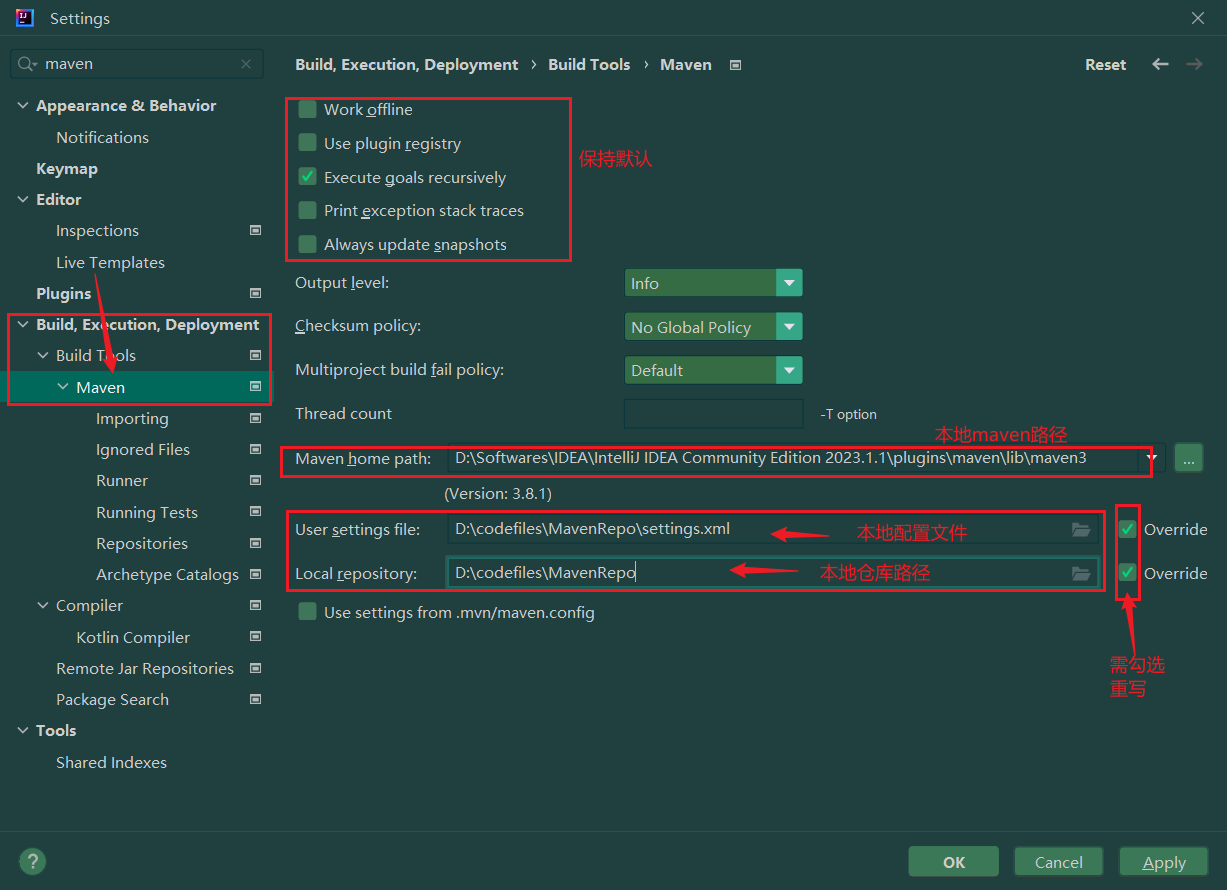This screenshot has width=1227, height=890.
Task: Click Reset to revert changes
Action: click(1105, 64)
